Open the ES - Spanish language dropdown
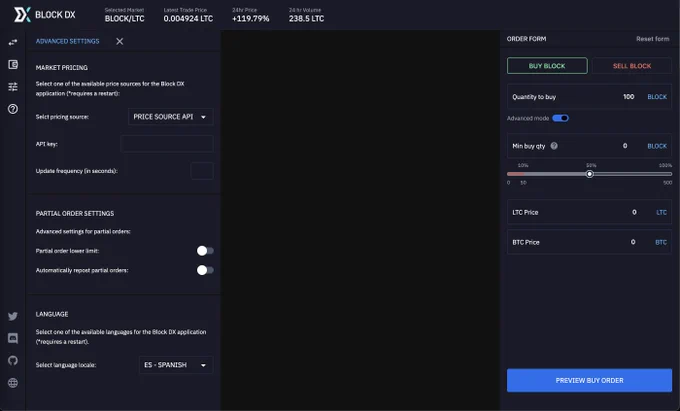Screen dimensions: 680x411 pos(176,365)
